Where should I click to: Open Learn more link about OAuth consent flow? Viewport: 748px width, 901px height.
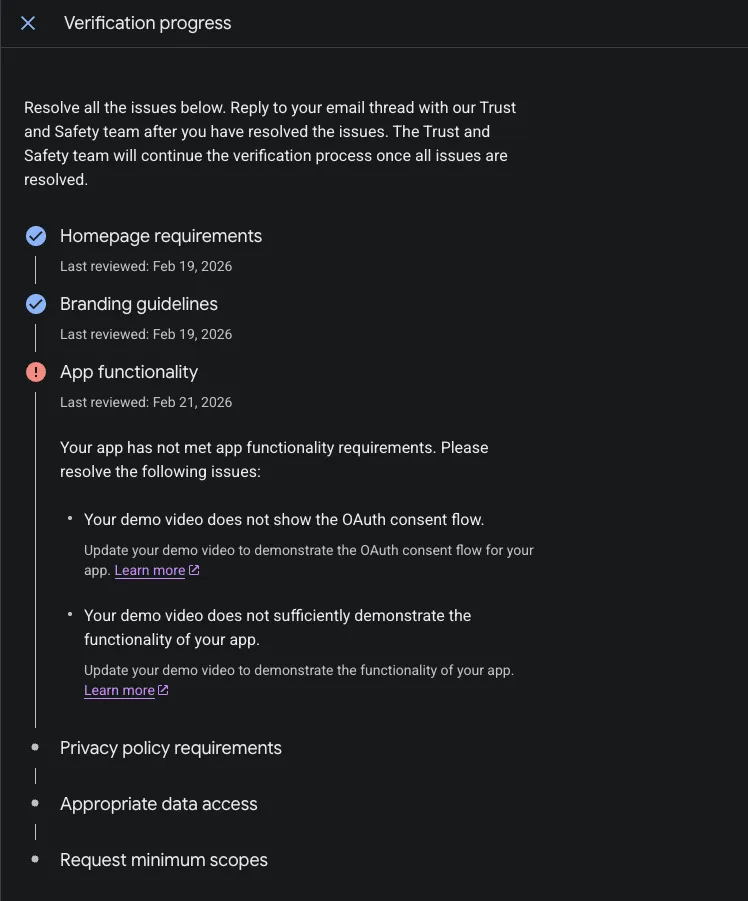point(149,571)
